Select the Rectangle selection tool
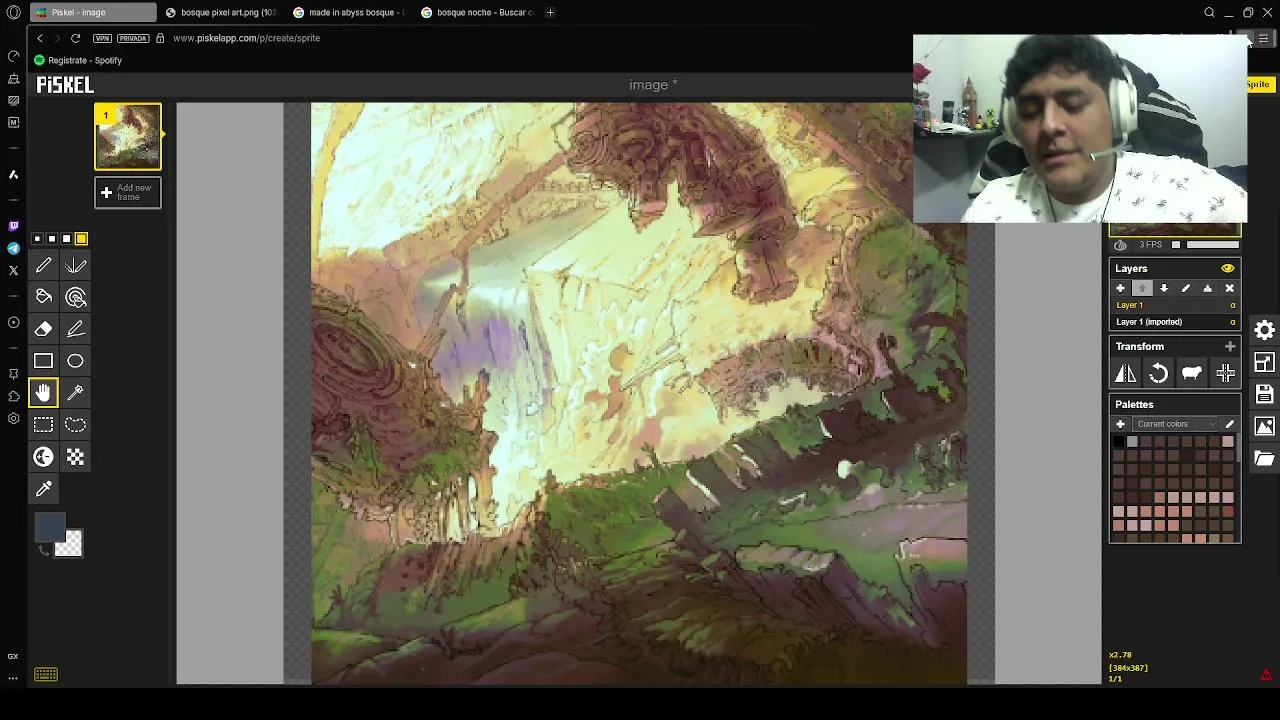This screenshot has height=720, width=1280. coord(43,425)
